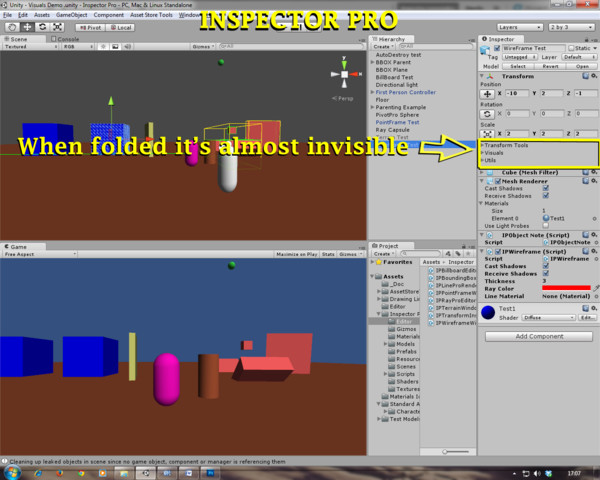600x480 pixels.
Task: Click the Model Select button
Action: click(x=518, y=66)
